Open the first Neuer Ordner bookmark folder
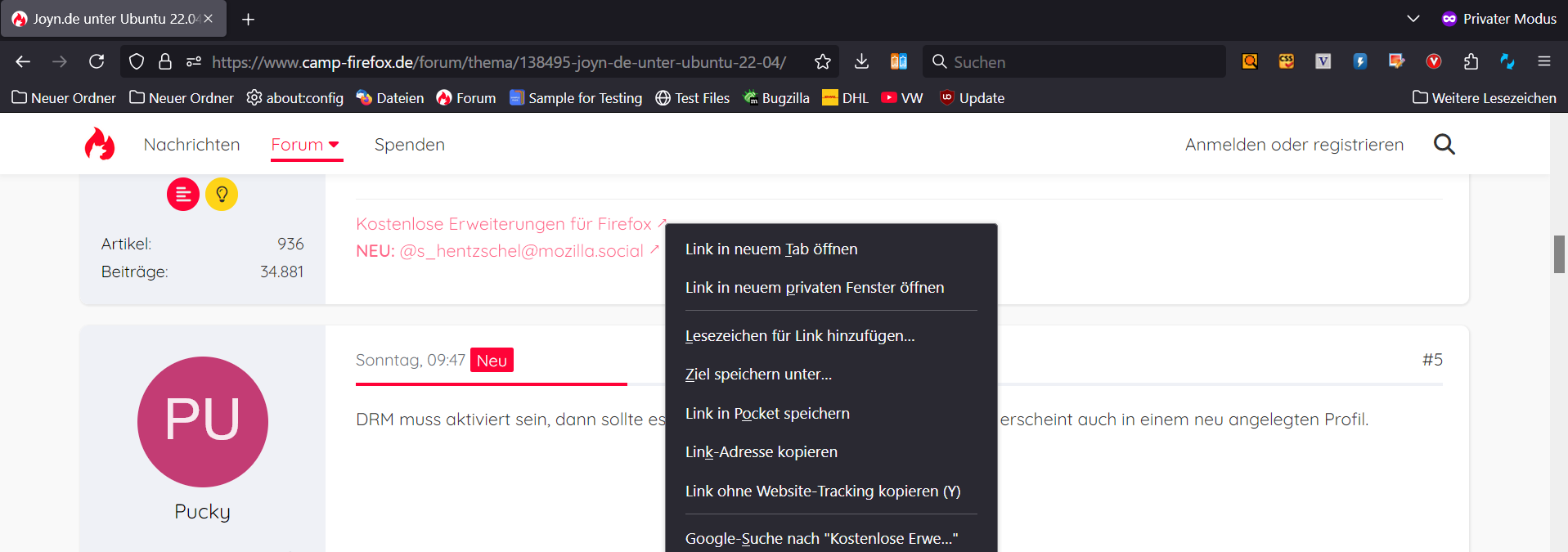 pos(64,98)
